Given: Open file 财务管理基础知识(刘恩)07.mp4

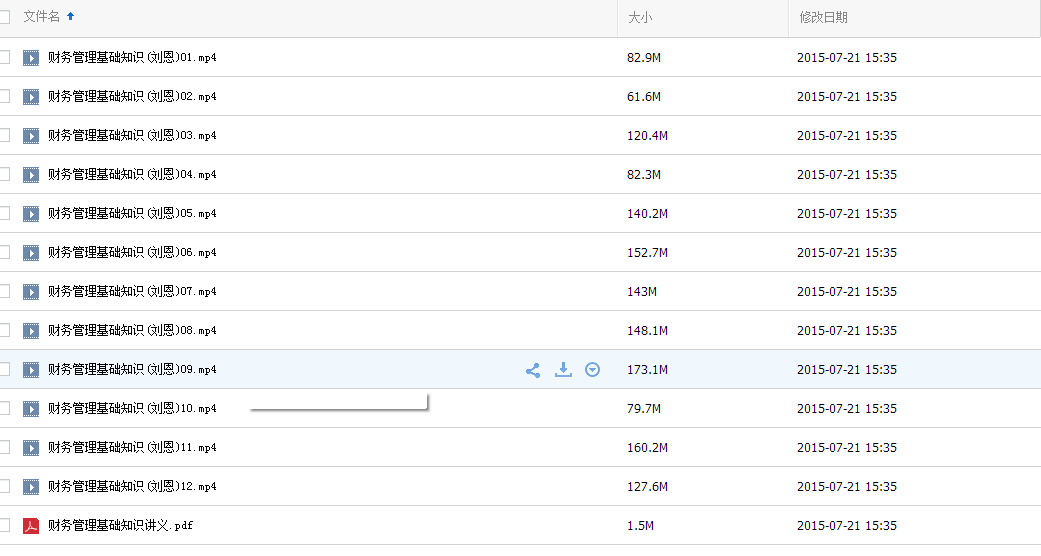Looking at the screenshot, I should pyautogui.click(x=132, y=292).
